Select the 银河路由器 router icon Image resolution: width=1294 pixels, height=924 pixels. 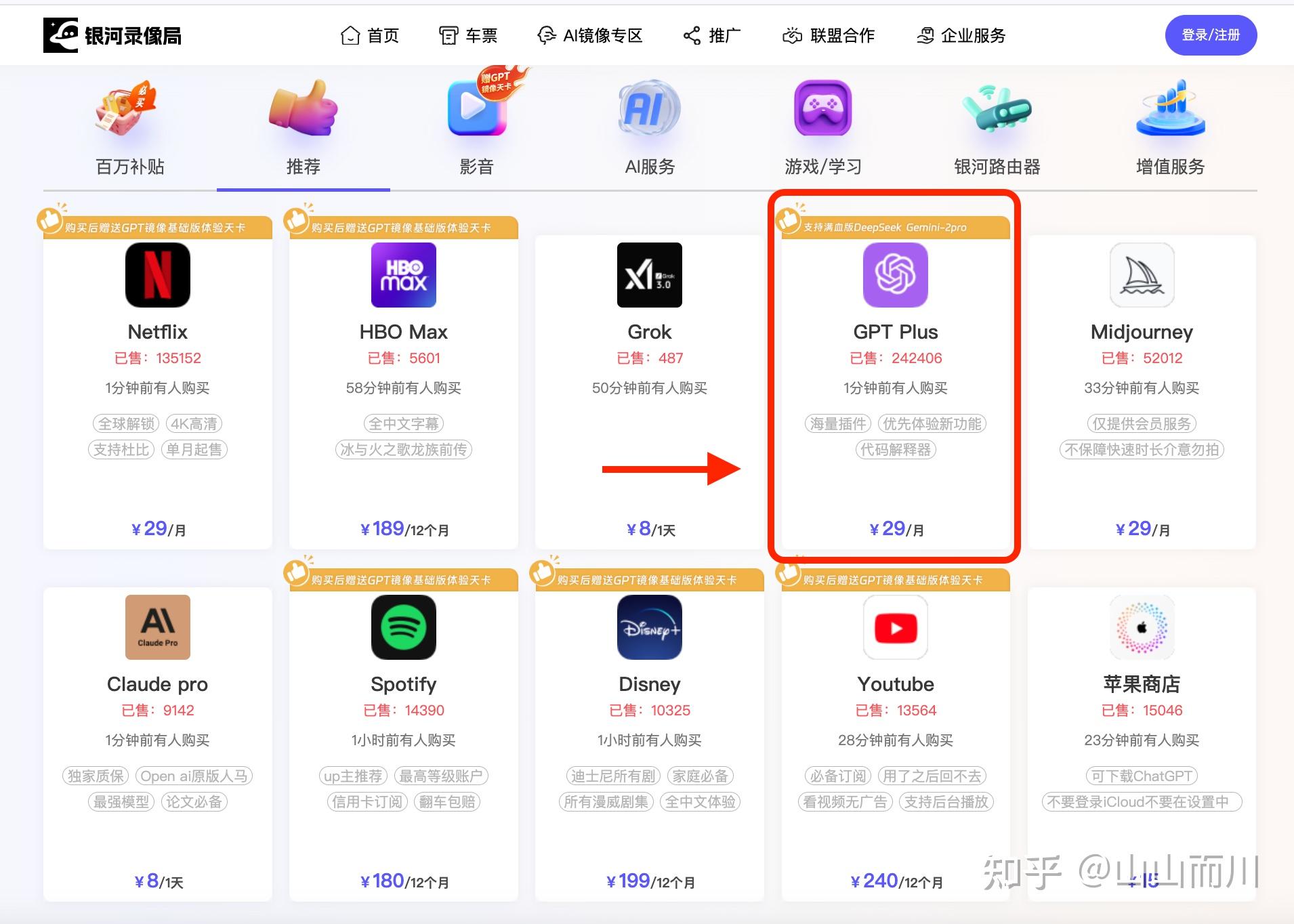coord(997,108)
